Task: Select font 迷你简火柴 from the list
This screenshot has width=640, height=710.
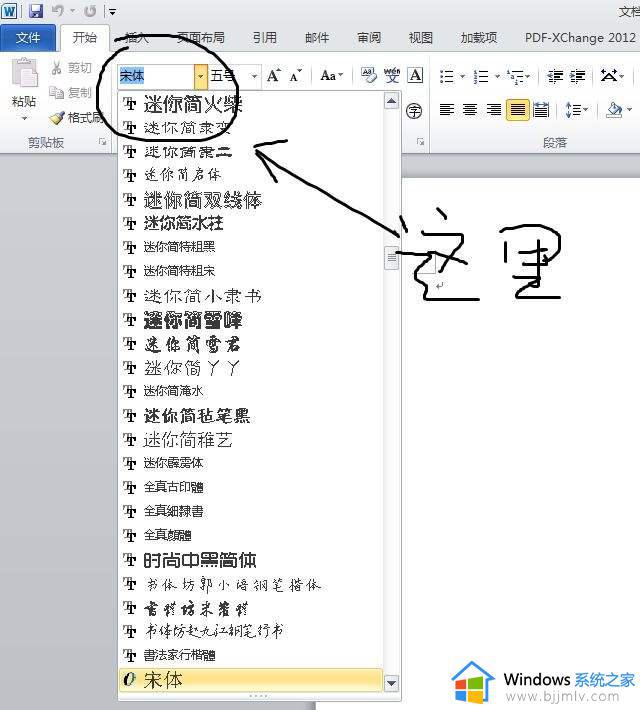Action: 250,105
